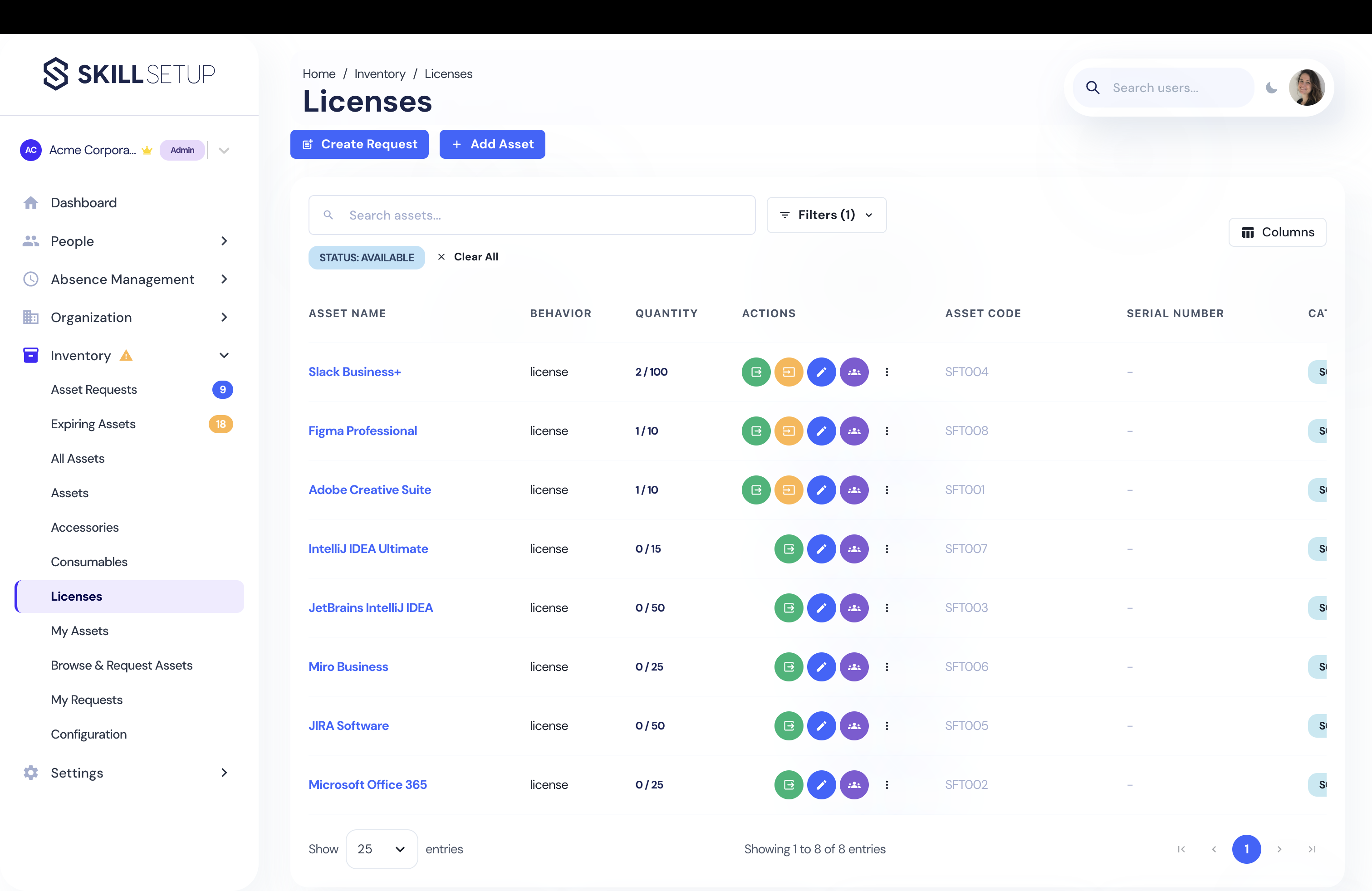Toggle dark mode with the moon icon
Image resolution: width=1372 pixels, height=891 pixels.
(1272, 88)
